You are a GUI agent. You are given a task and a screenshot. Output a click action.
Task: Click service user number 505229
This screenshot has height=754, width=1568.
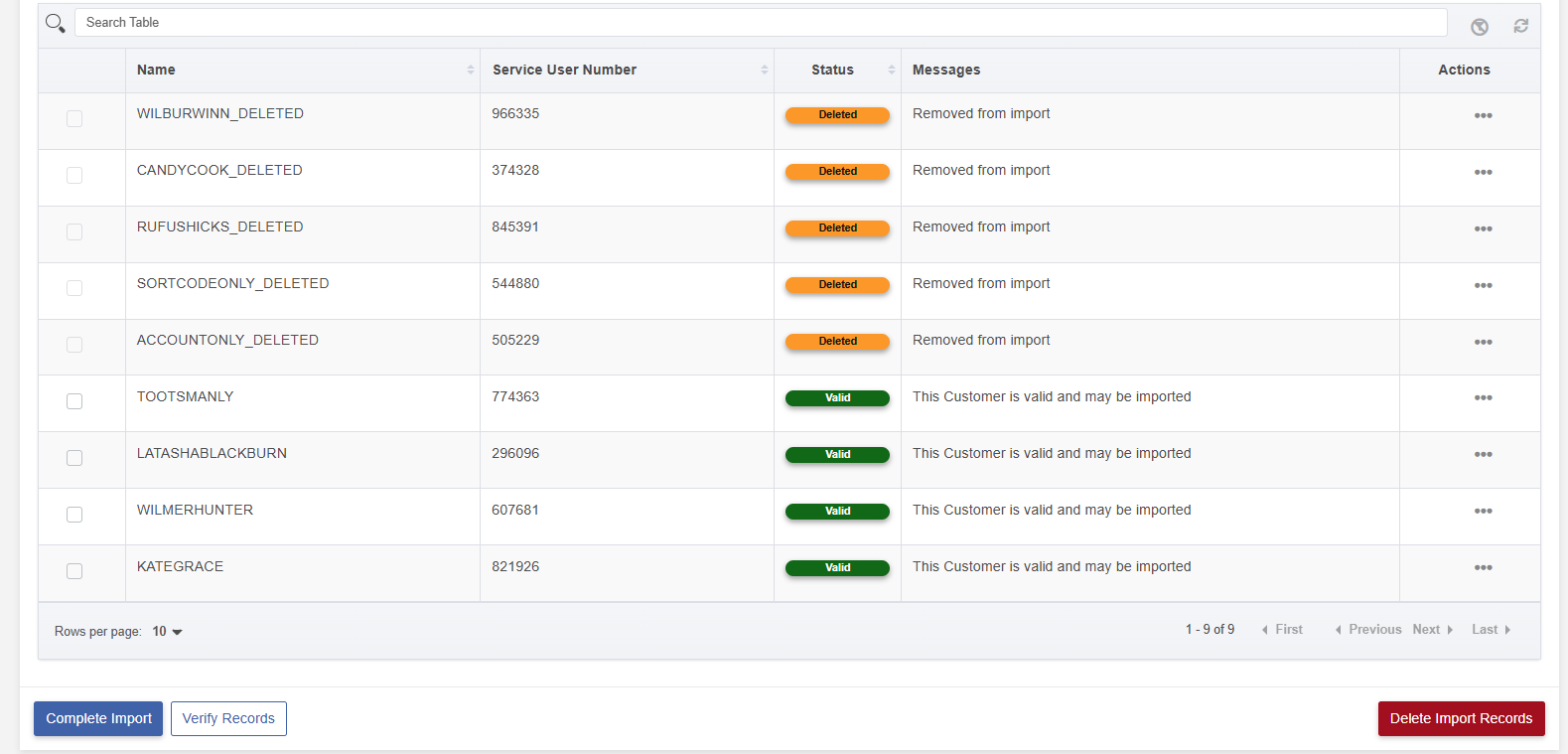coord(515,340)
